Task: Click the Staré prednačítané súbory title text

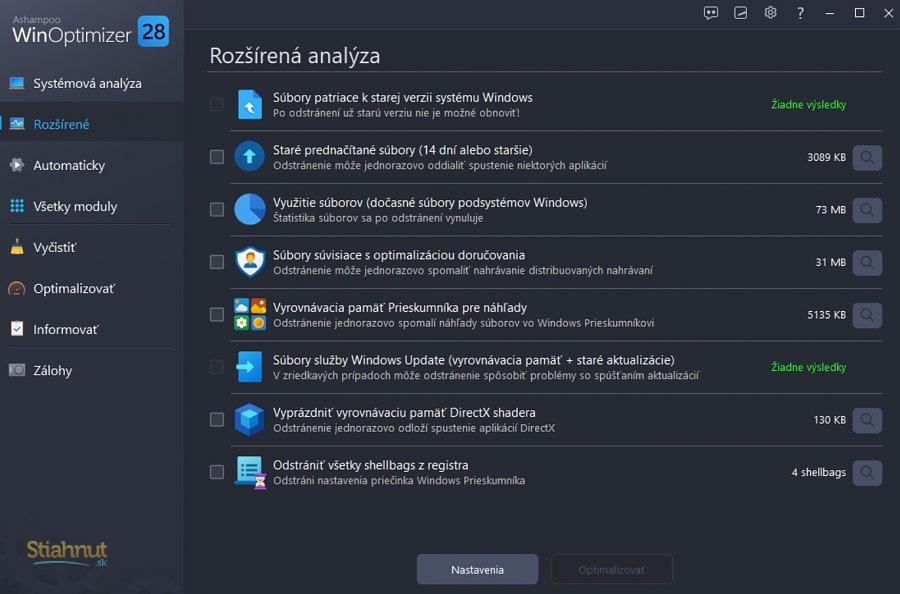Action: [403, 150]
